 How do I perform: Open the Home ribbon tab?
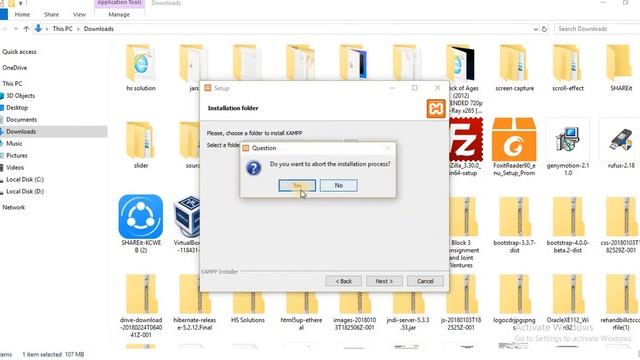22,14
